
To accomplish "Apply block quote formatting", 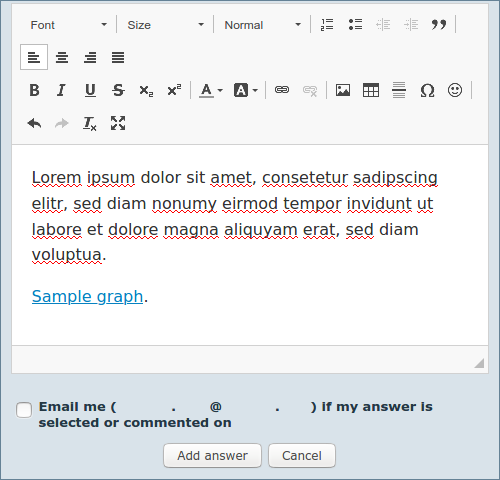I will (x=439, y=25).
